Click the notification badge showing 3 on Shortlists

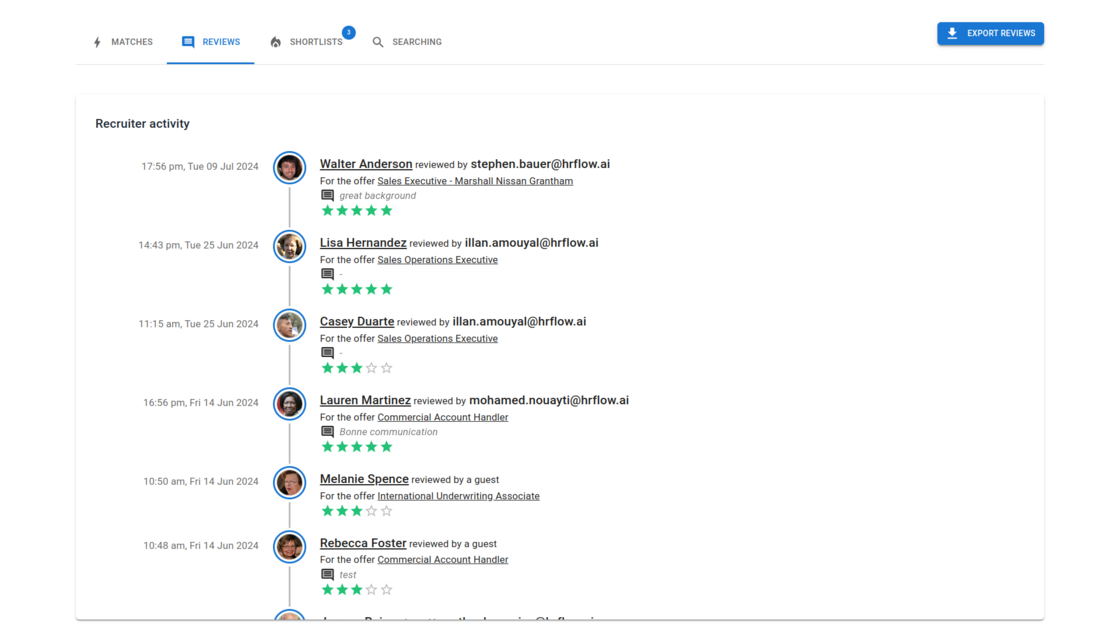[x=348, y=31]
